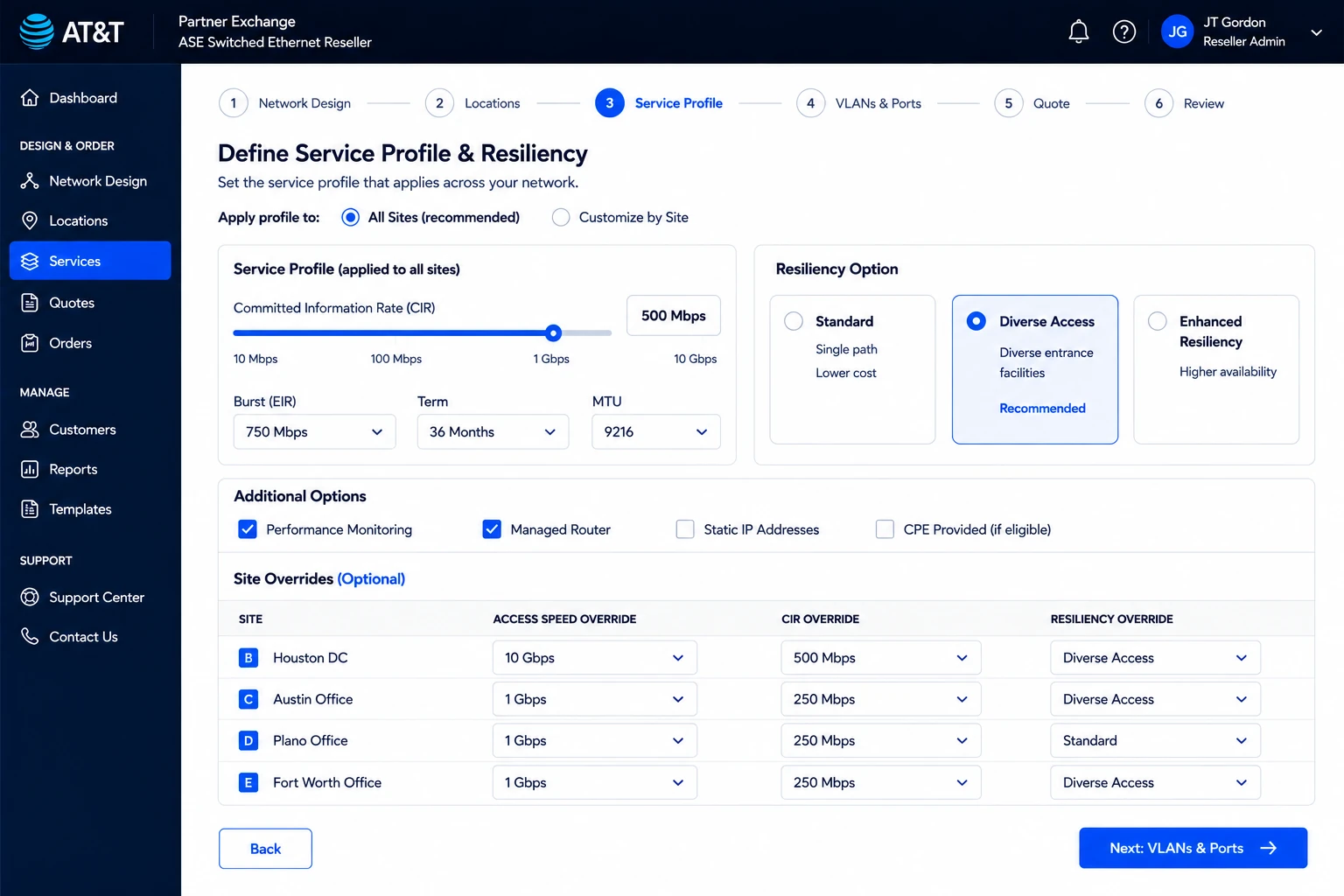Screen dimensions: 1344x896
Task: Click the Quotes document icon
Action: coord(30,303)
